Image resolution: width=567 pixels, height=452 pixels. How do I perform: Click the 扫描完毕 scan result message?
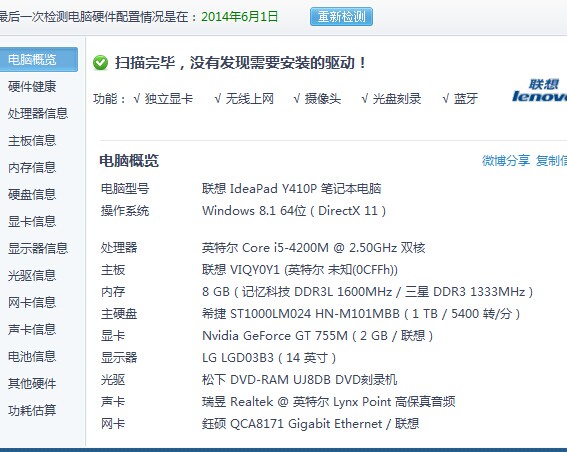tap(240, 63)
